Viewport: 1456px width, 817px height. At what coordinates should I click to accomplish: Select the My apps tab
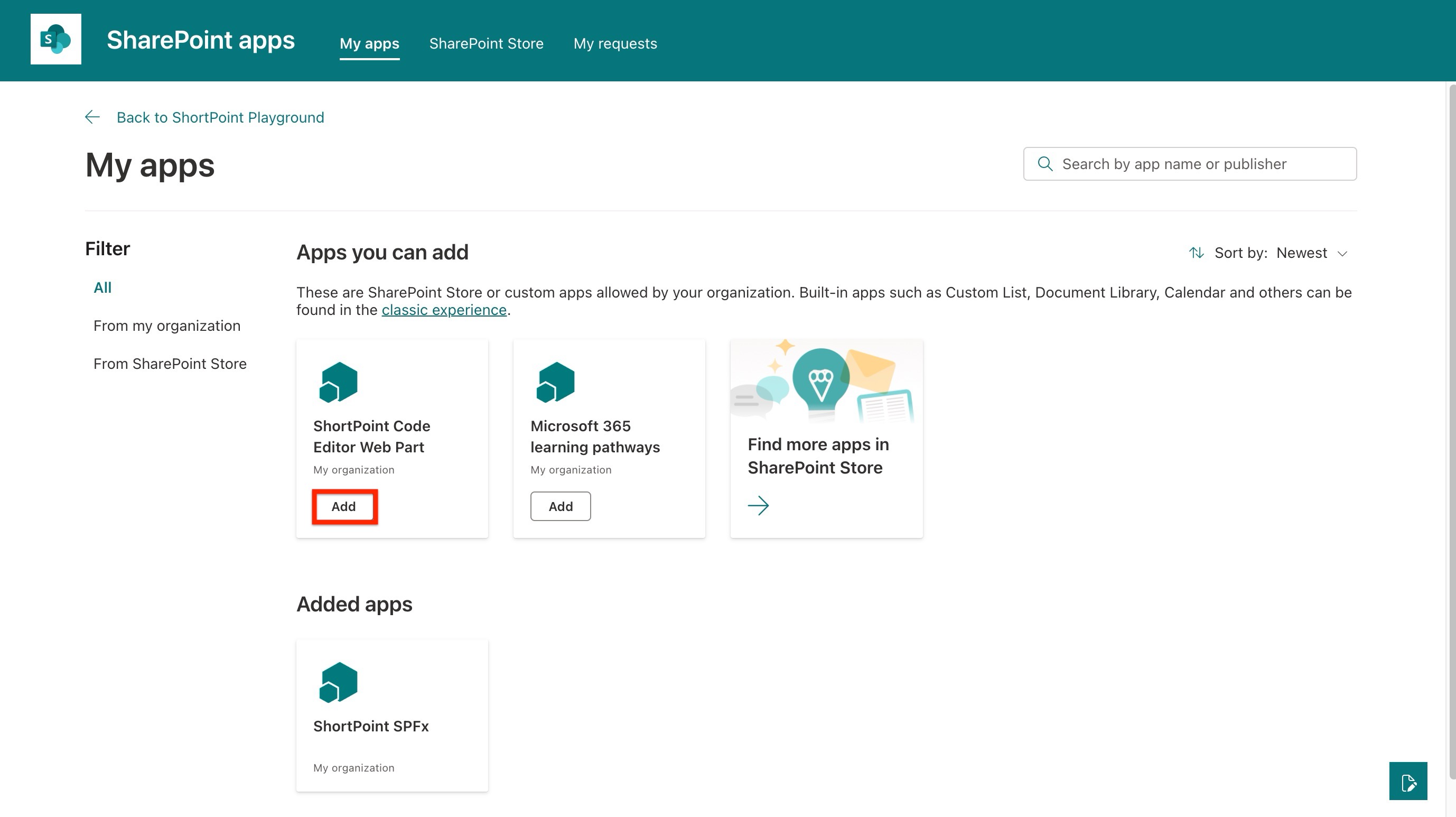tap(369, 43)
